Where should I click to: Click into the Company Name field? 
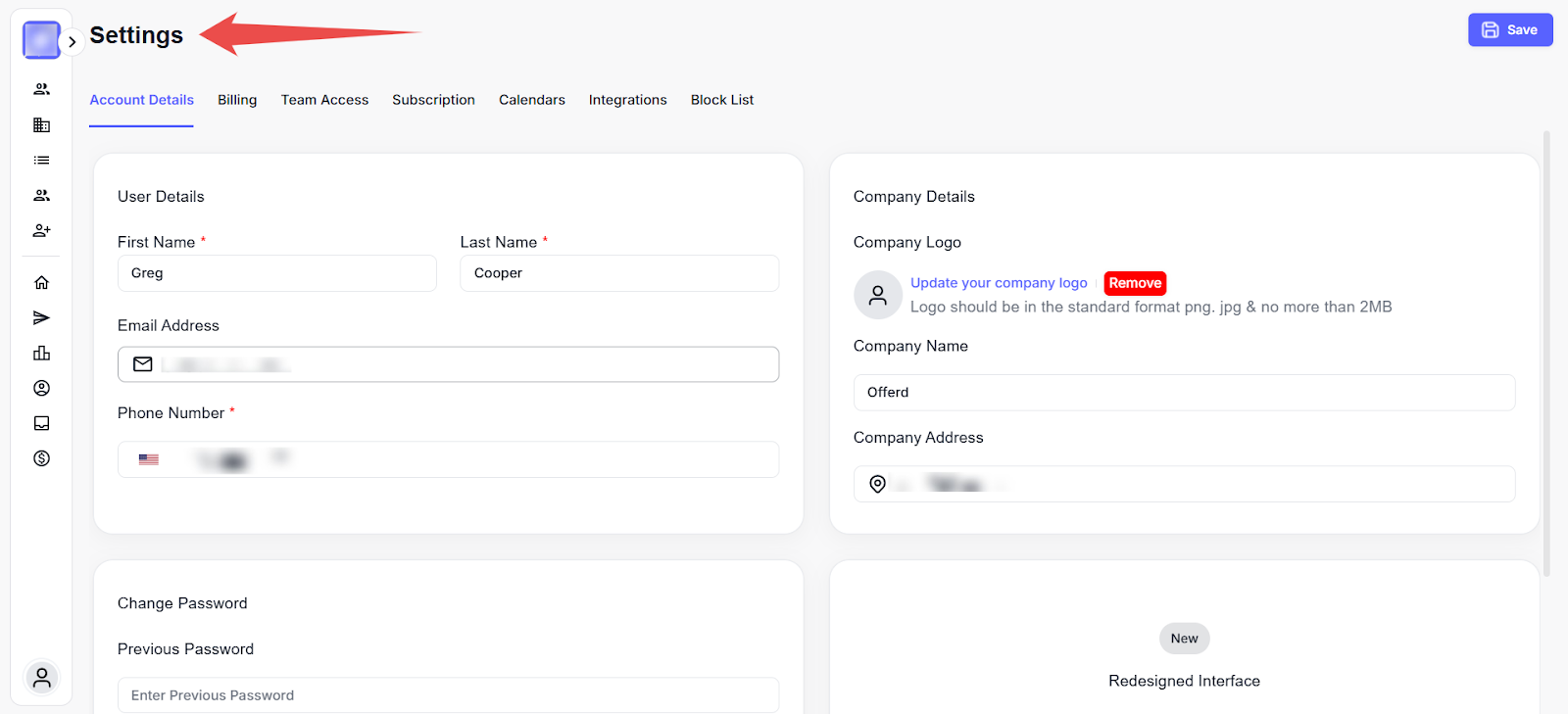(x=1184, y=393)
